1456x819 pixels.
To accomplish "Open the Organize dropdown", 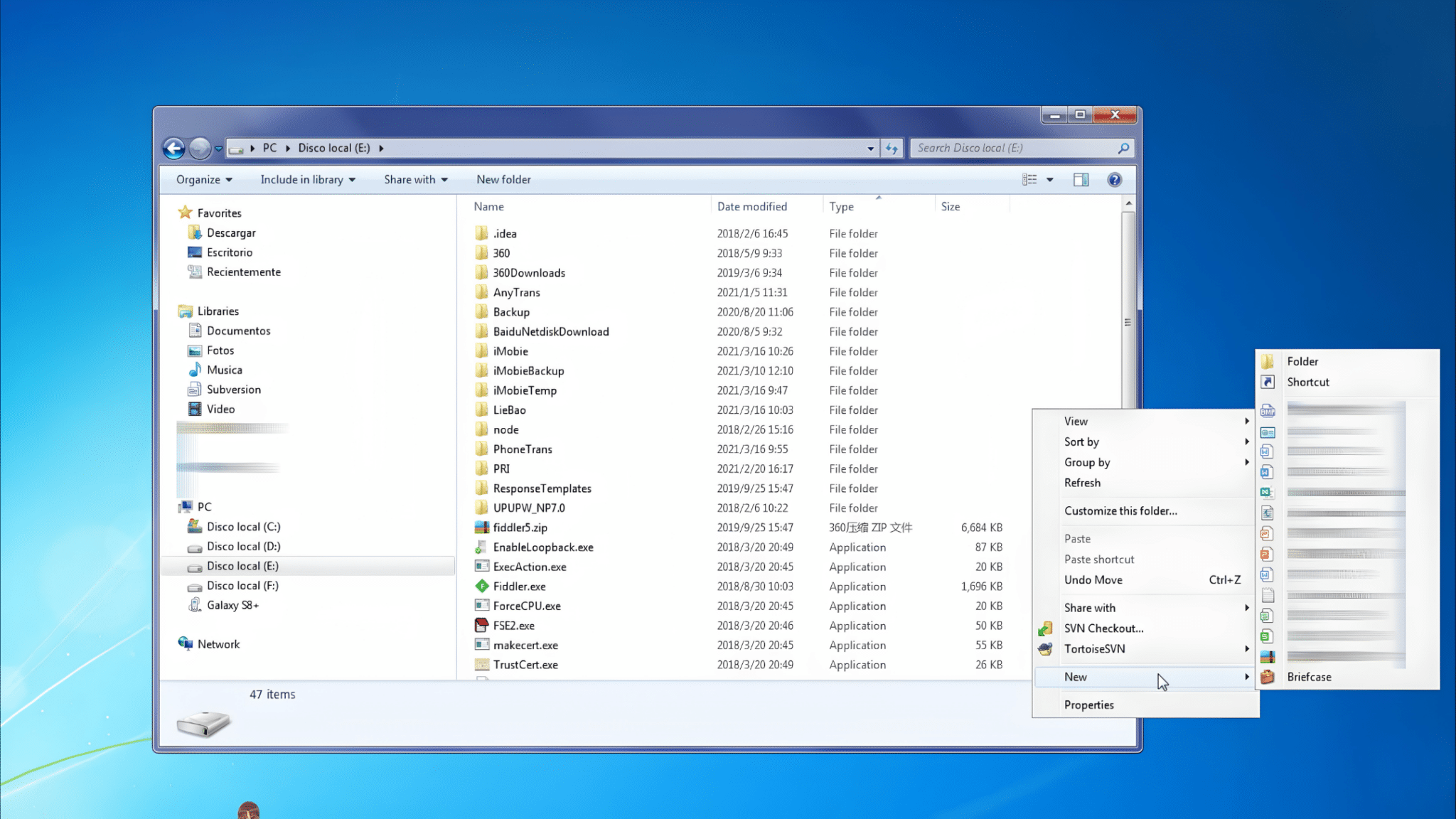I will click(204, 180).
